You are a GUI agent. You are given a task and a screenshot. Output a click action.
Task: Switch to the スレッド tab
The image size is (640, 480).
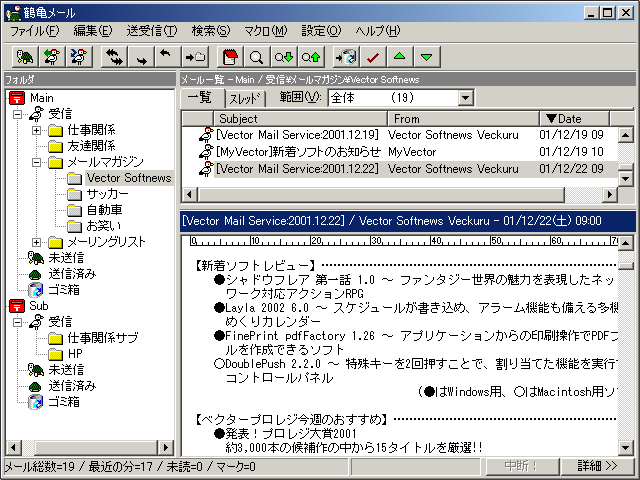245,99
